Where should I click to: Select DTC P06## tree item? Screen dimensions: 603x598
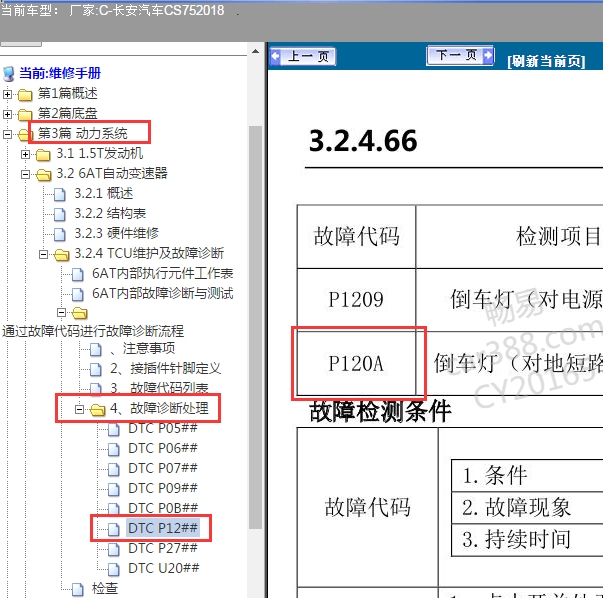(163, 448)
